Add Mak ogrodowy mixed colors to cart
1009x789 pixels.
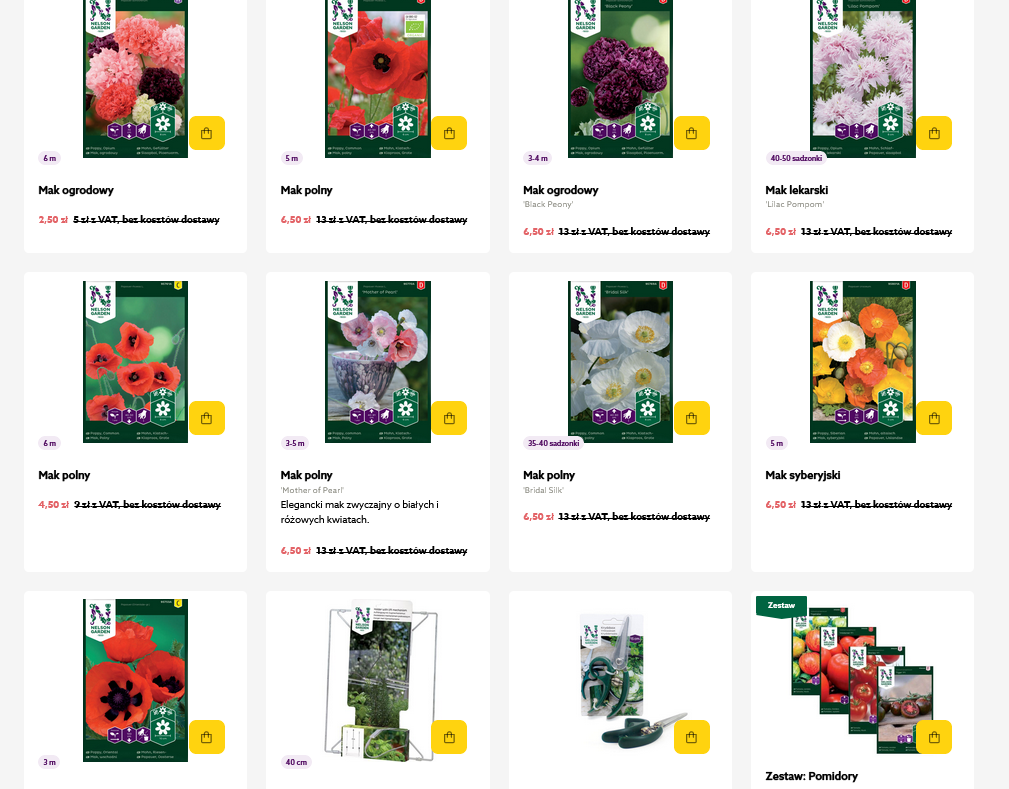pos(207,133)
